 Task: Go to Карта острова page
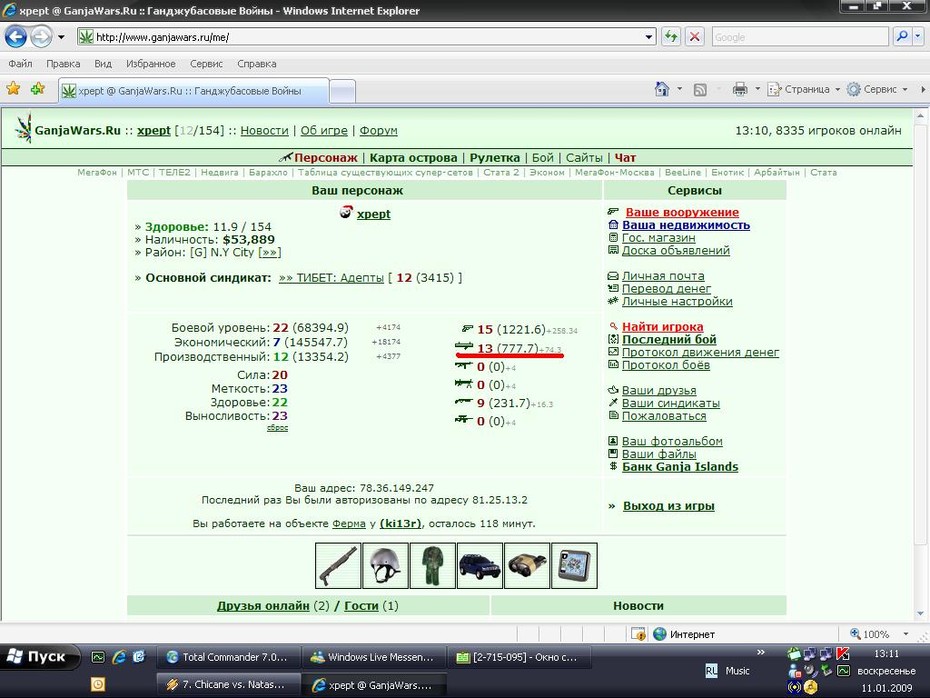coord(413,158)
